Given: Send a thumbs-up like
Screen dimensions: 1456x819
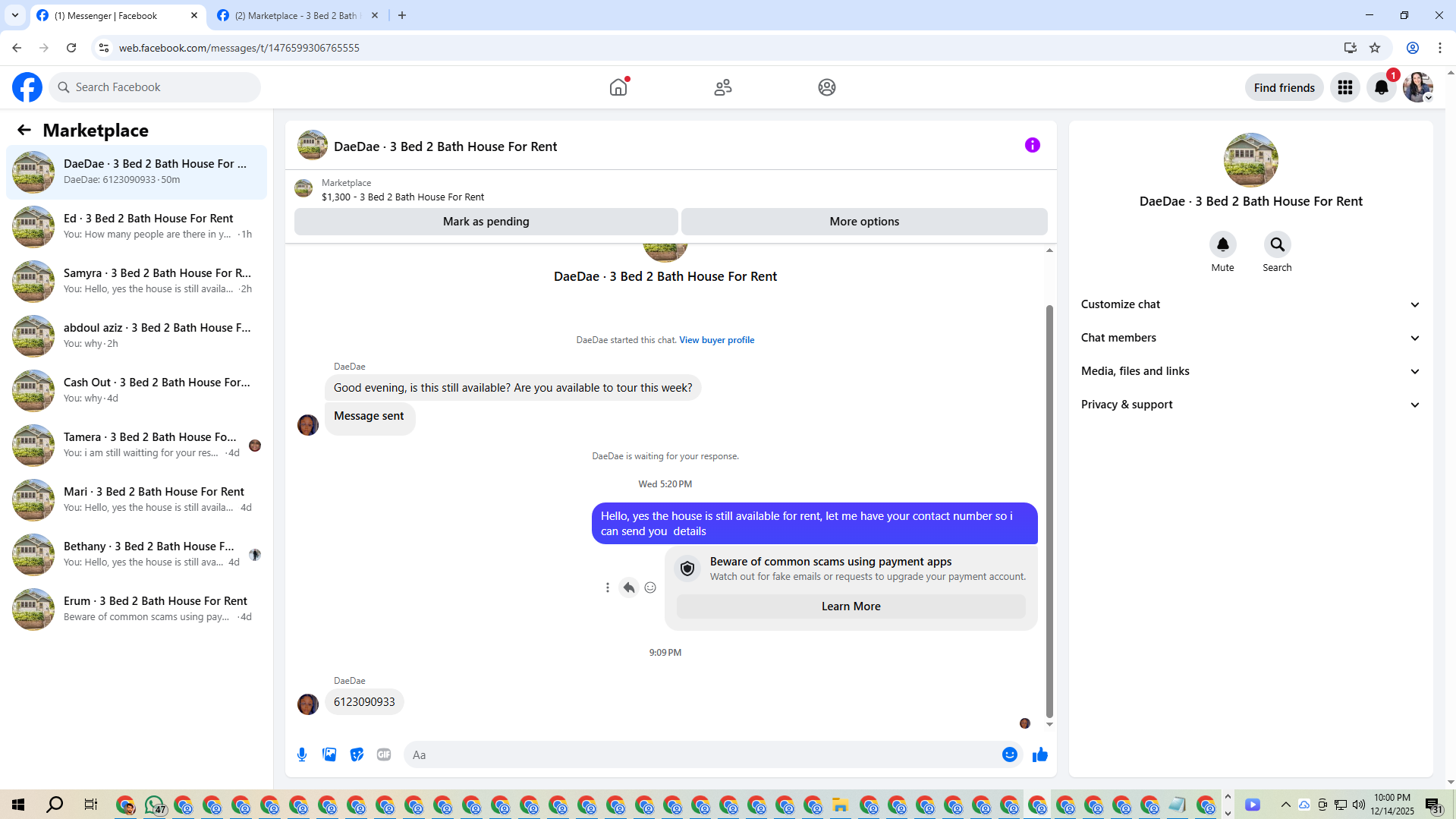Looking at the screenshot, I should coord(1040,754).
